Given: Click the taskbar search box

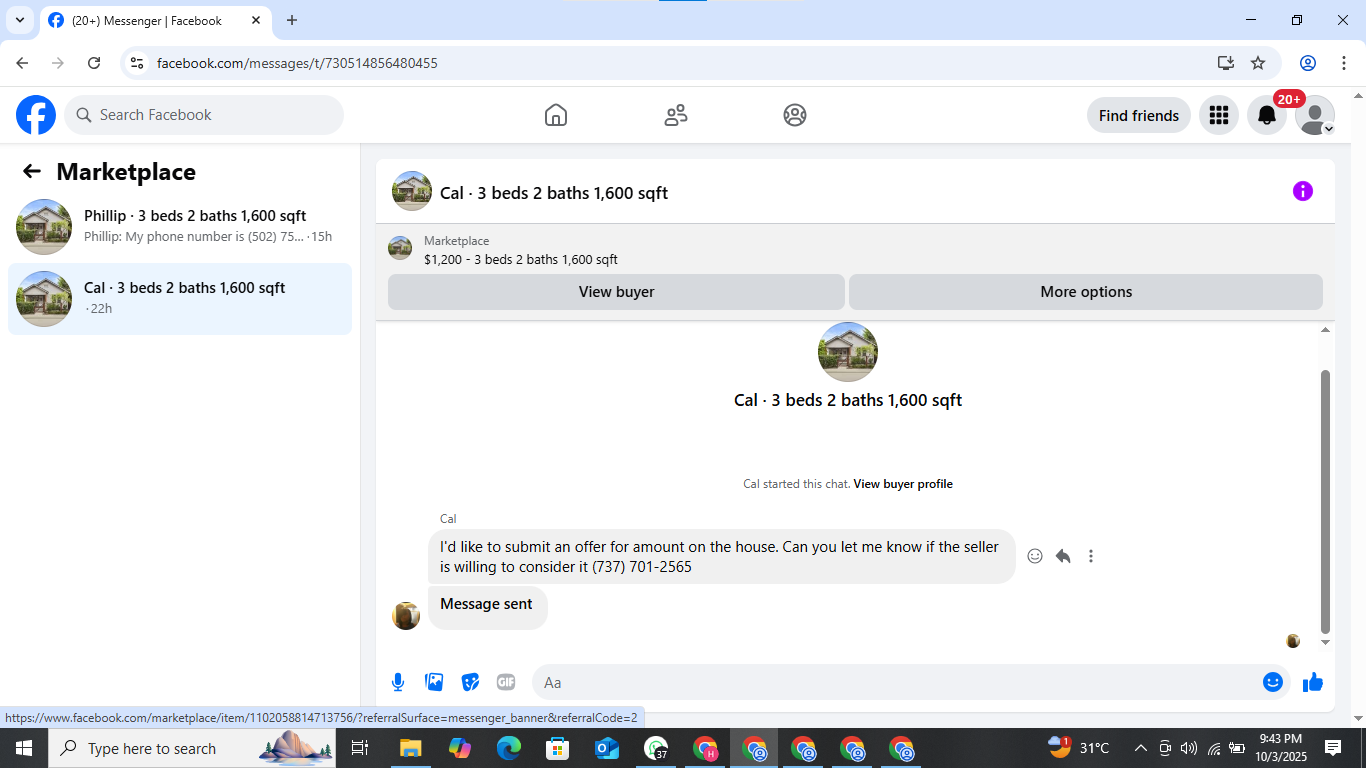Looking at the screenshot, I should (193, 748).
